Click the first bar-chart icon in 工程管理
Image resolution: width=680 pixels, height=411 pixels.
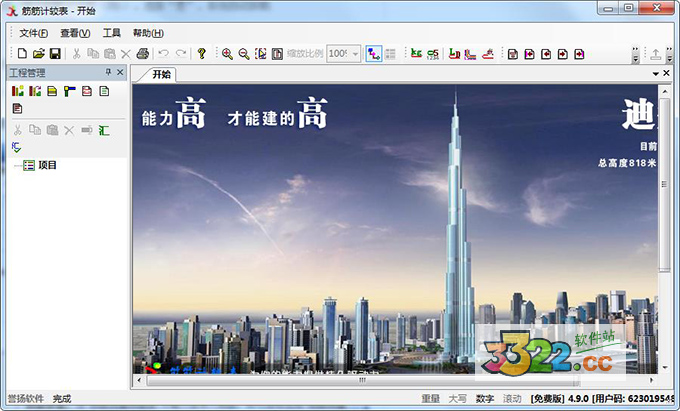(18, 91)
